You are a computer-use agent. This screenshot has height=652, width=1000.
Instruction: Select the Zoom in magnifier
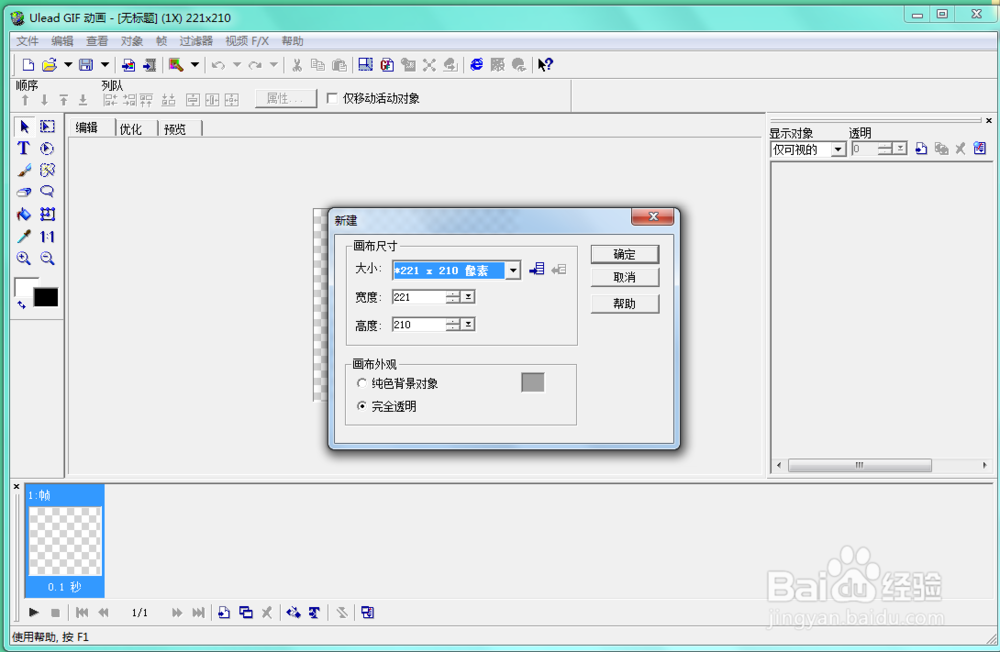(24, 258)
